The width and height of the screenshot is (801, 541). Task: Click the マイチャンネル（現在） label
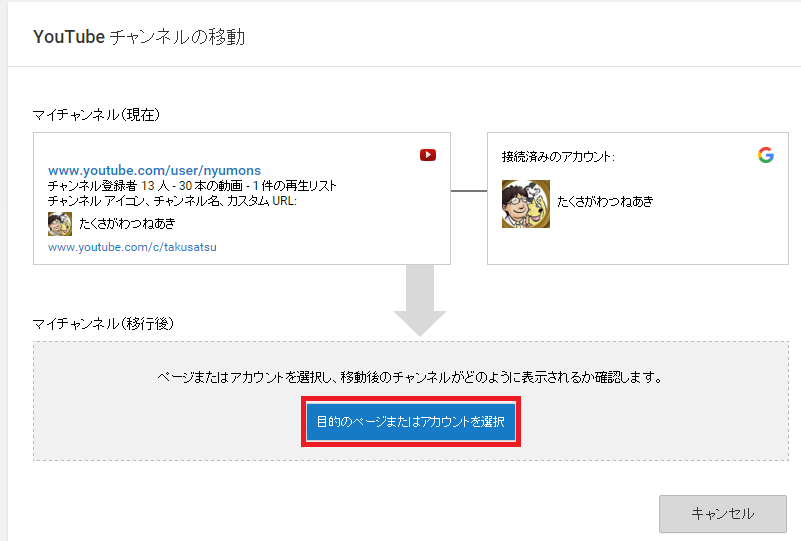pos(97,114)
